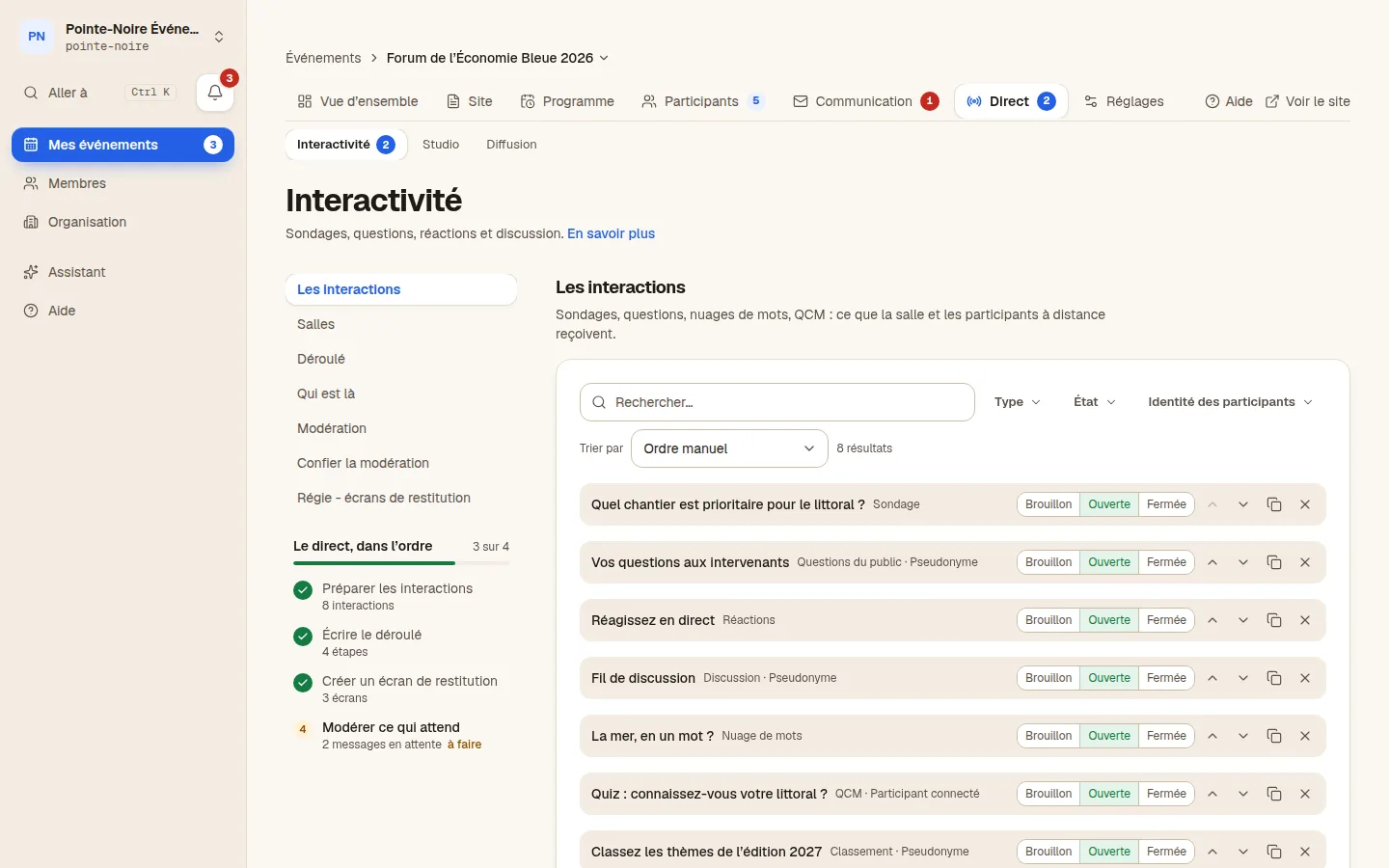1389x868 pixels.
Task: Duplicate the 'La mer, en un mot ?' interaction
Action: tap(1274, 736)
